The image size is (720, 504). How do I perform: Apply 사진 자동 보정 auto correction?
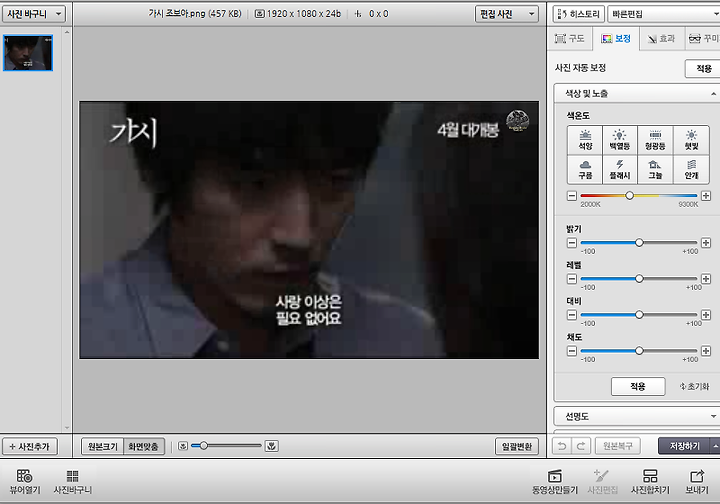[703, 68]
